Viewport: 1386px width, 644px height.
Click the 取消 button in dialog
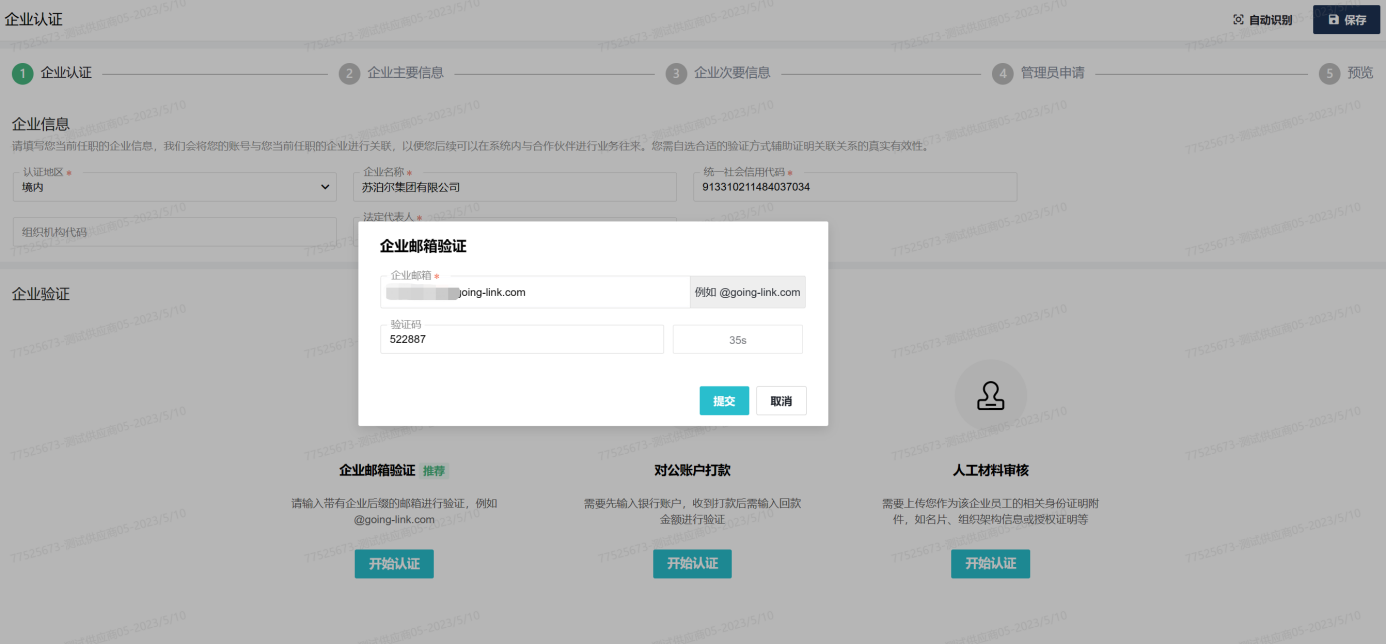click(x=781, y=401)
